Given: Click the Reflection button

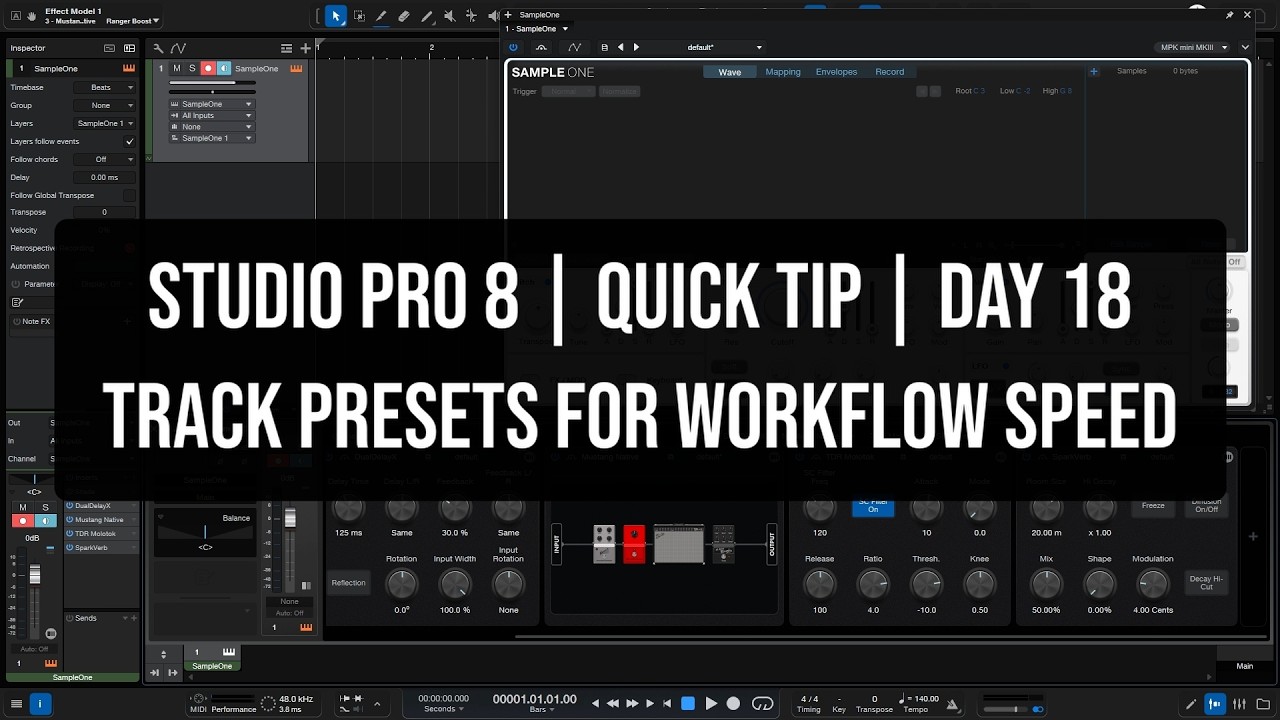Looking at the screenshot, I should [x=349, y=582].
